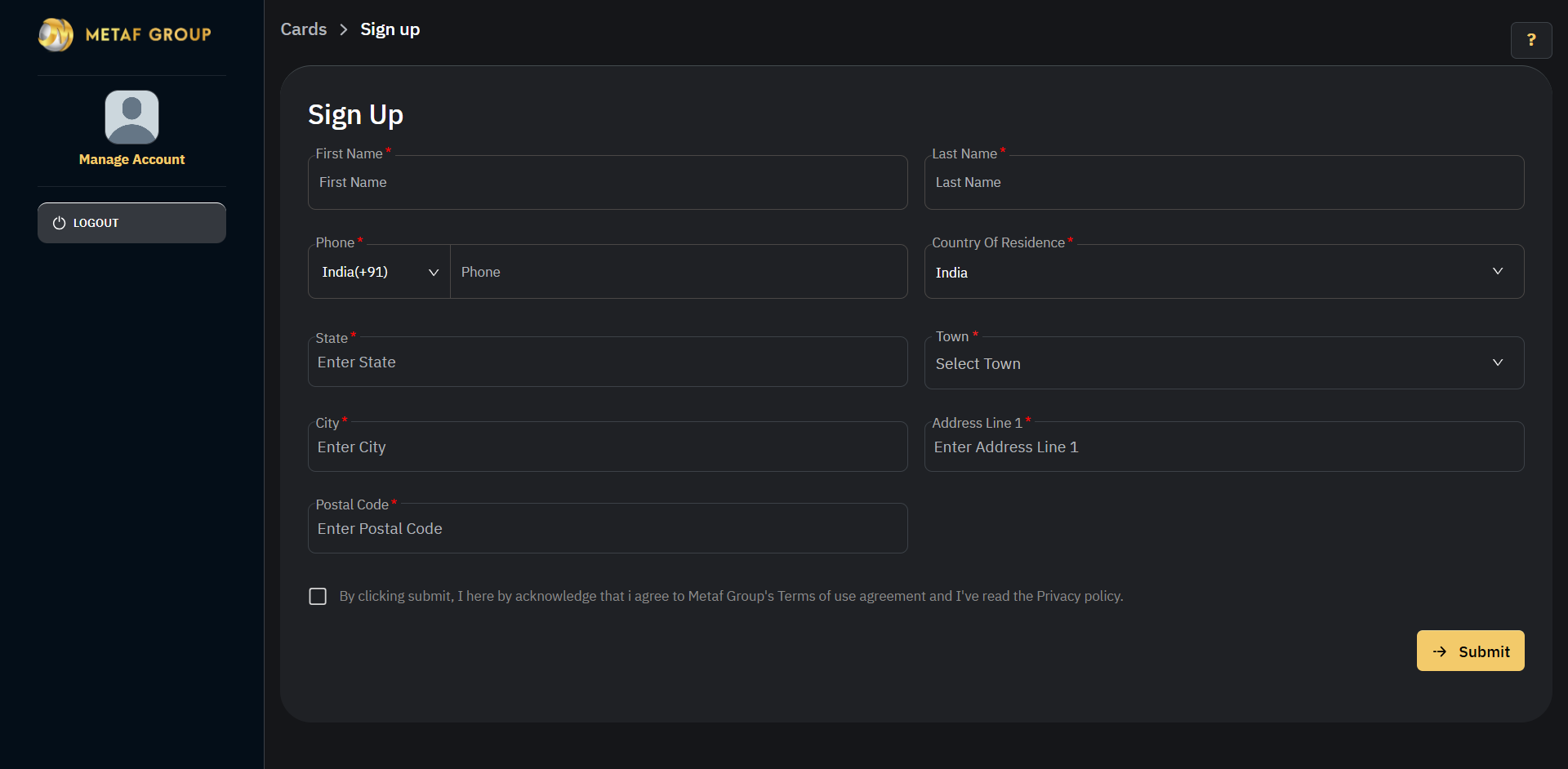Submit the Sign Up form
The height and width of the screenshot is (769, 1568).
click(1470, 651)
